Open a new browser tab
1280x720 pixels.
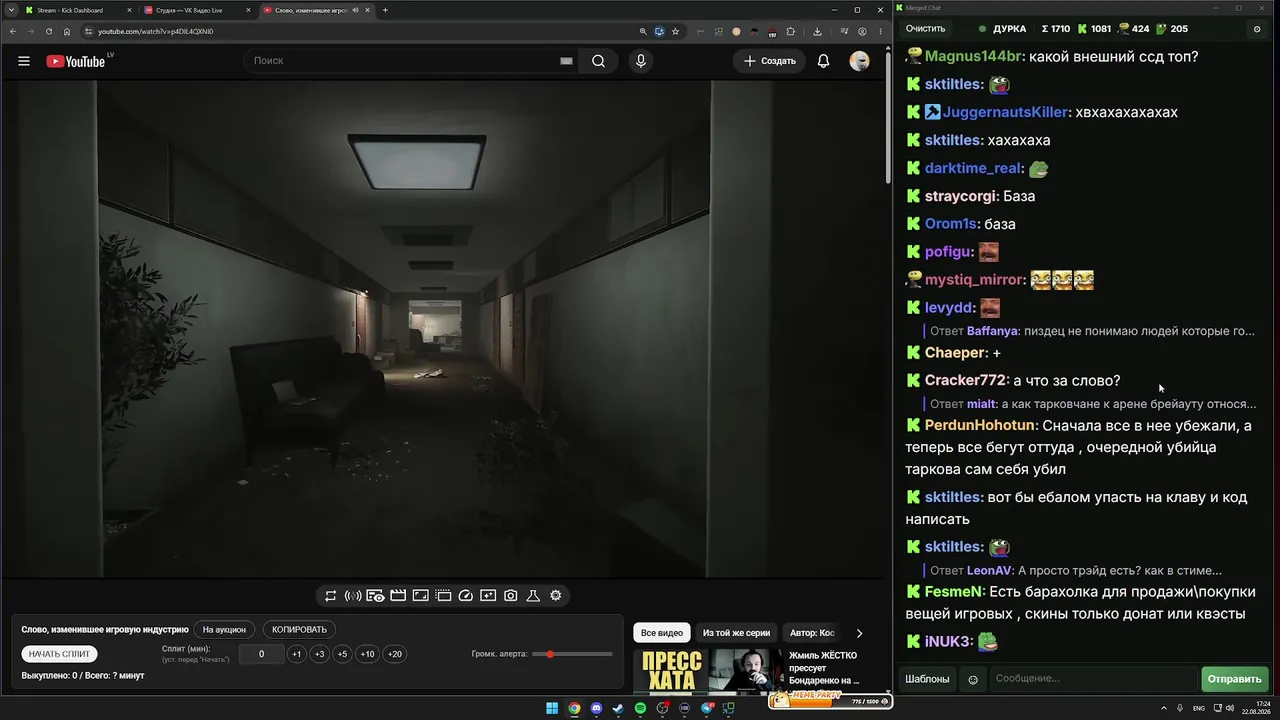(x=385, y=10)
